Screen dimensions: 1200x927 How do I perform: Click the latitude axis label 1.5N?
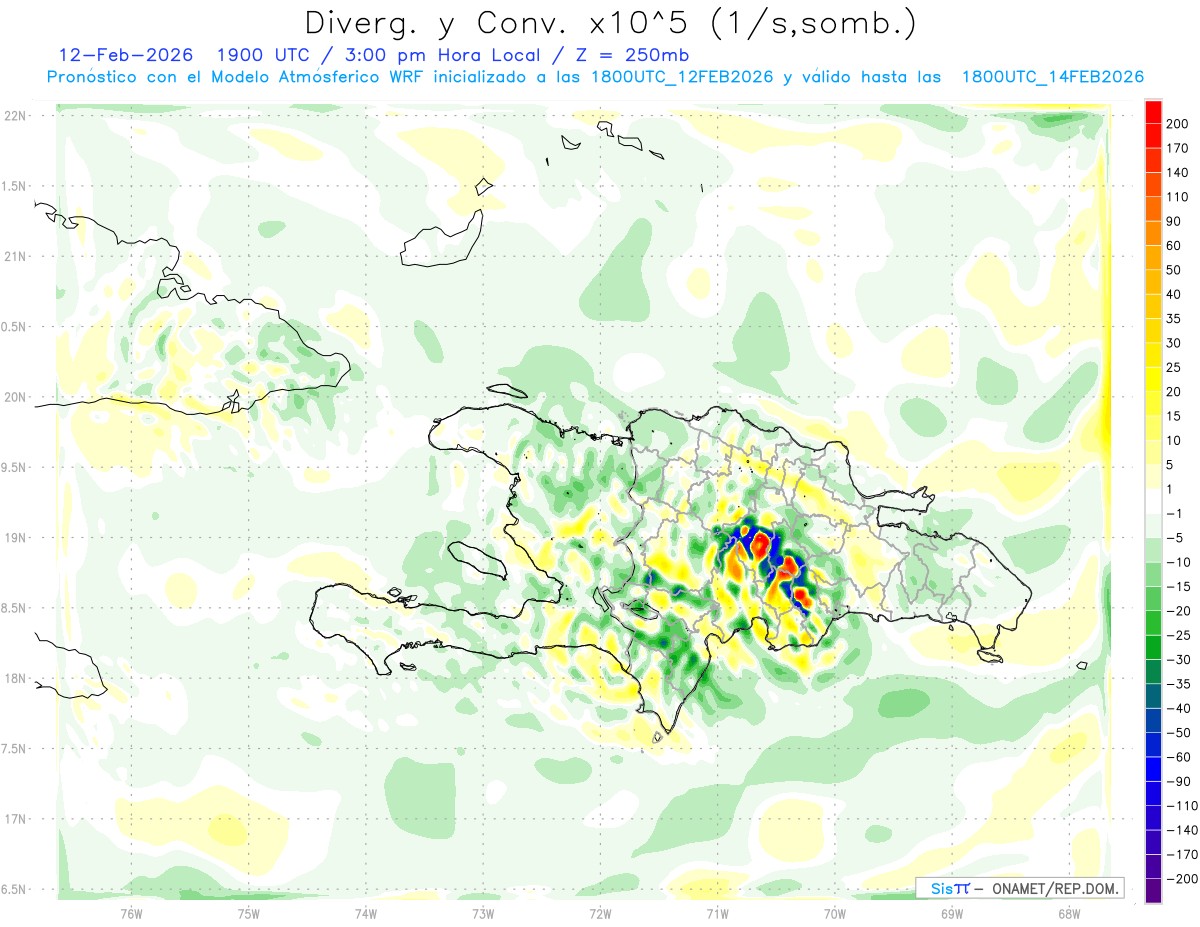pyautogui.click(x=15, y=186)
